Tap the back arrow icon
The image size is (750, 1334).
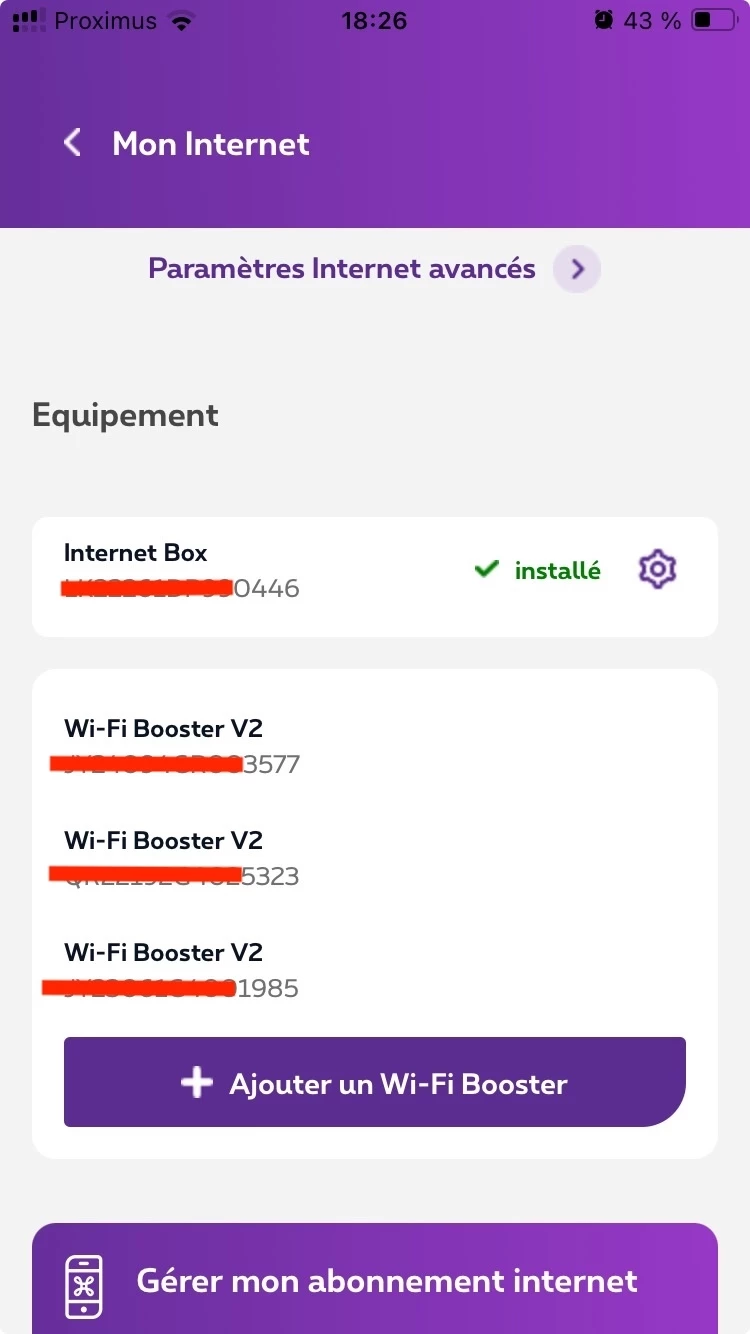pos(72,143)
